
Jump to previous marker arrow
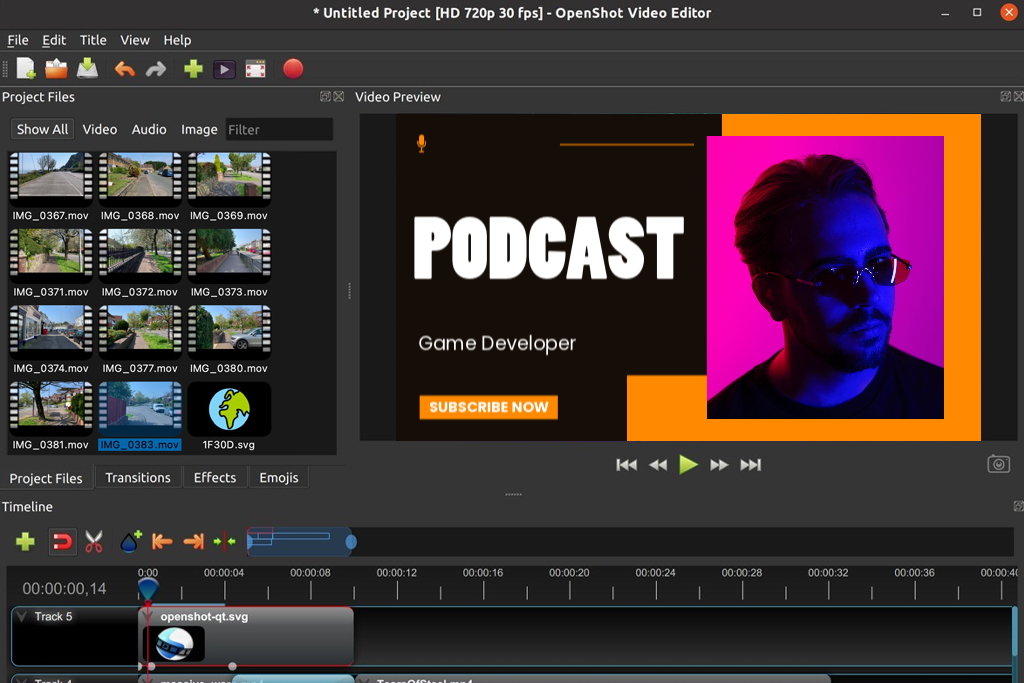coord(162,541)
